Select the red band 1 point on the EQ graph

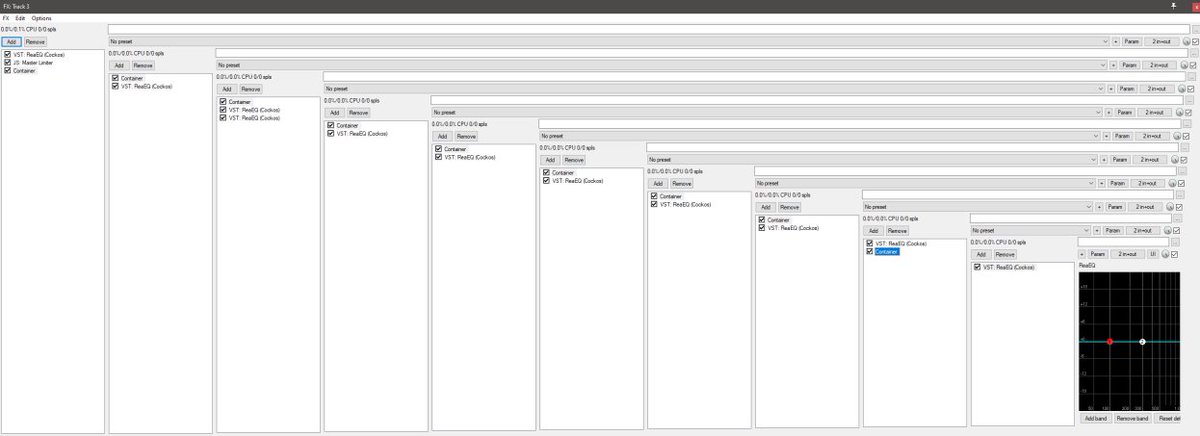1109,342
